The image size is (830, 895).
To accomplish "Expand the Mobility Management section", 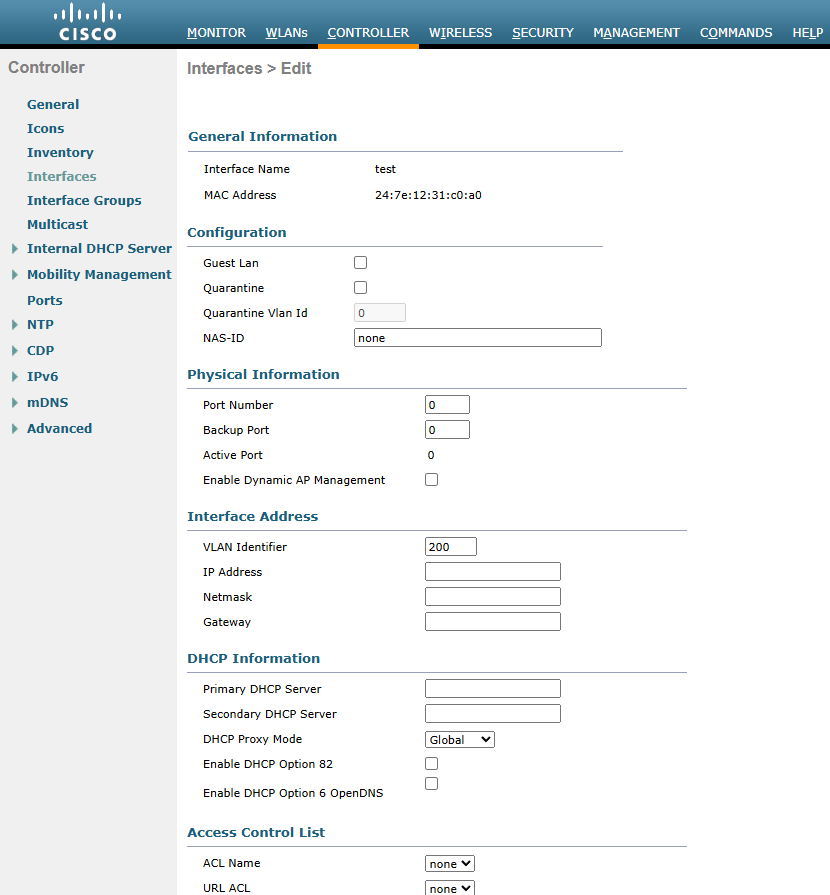I will point(99,274).
